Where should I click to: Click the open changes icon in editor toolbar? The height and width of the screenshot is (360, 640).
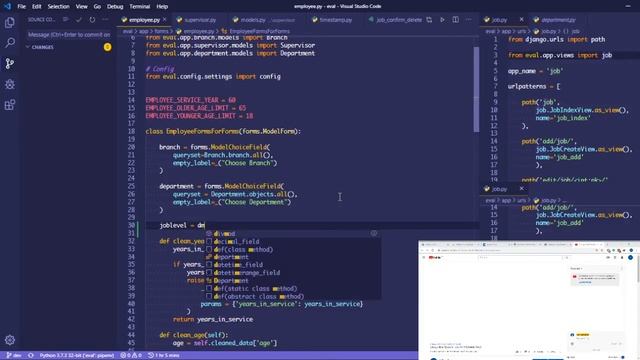pos(429,20)
